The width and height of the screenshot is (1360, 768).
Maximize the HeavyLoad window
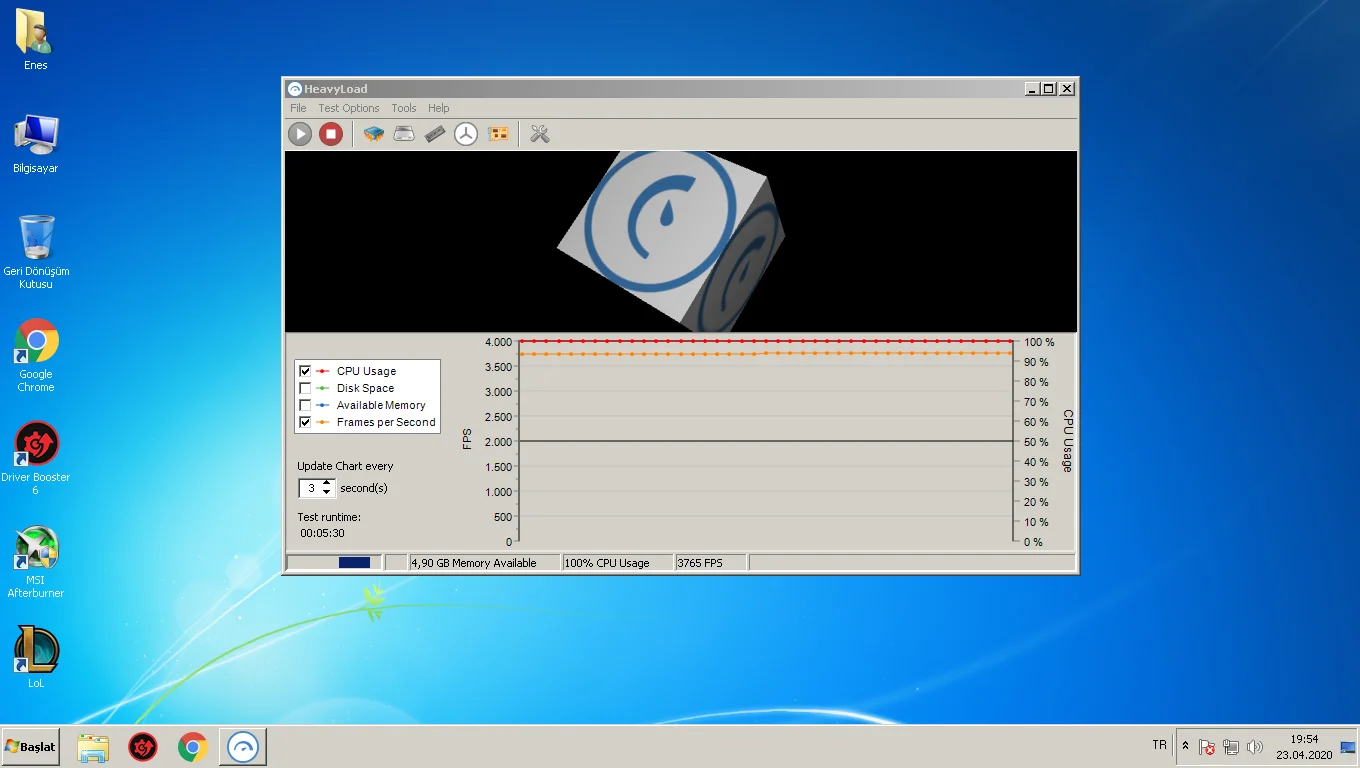click(1049, 89)
